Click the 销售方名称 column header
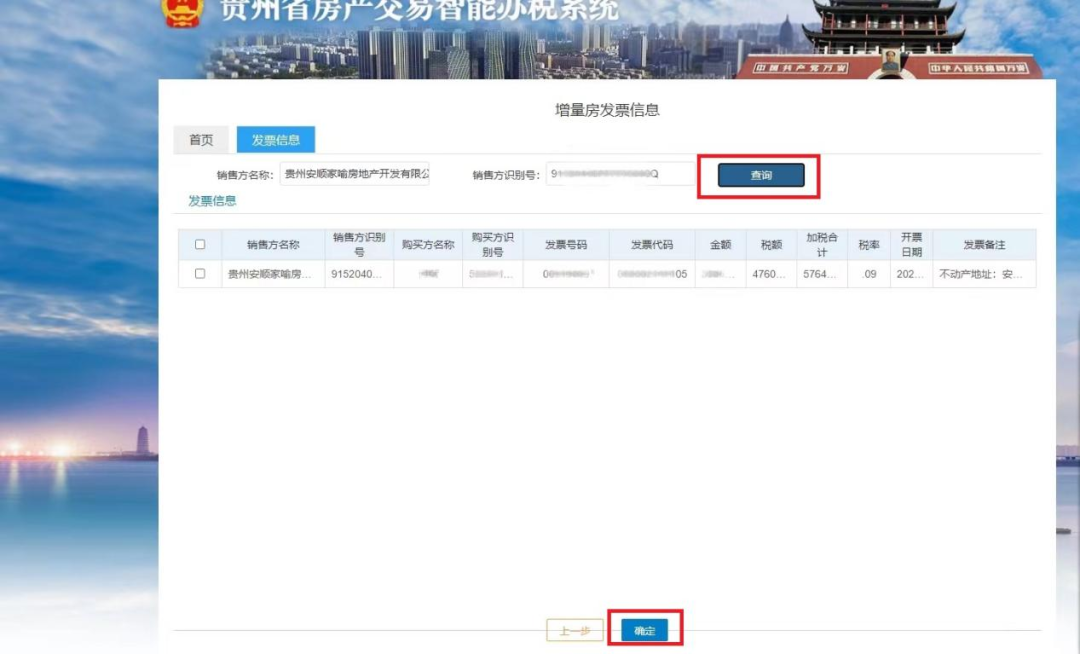The width and height of the screenshot is (1080, 654). tap(273, 244)
